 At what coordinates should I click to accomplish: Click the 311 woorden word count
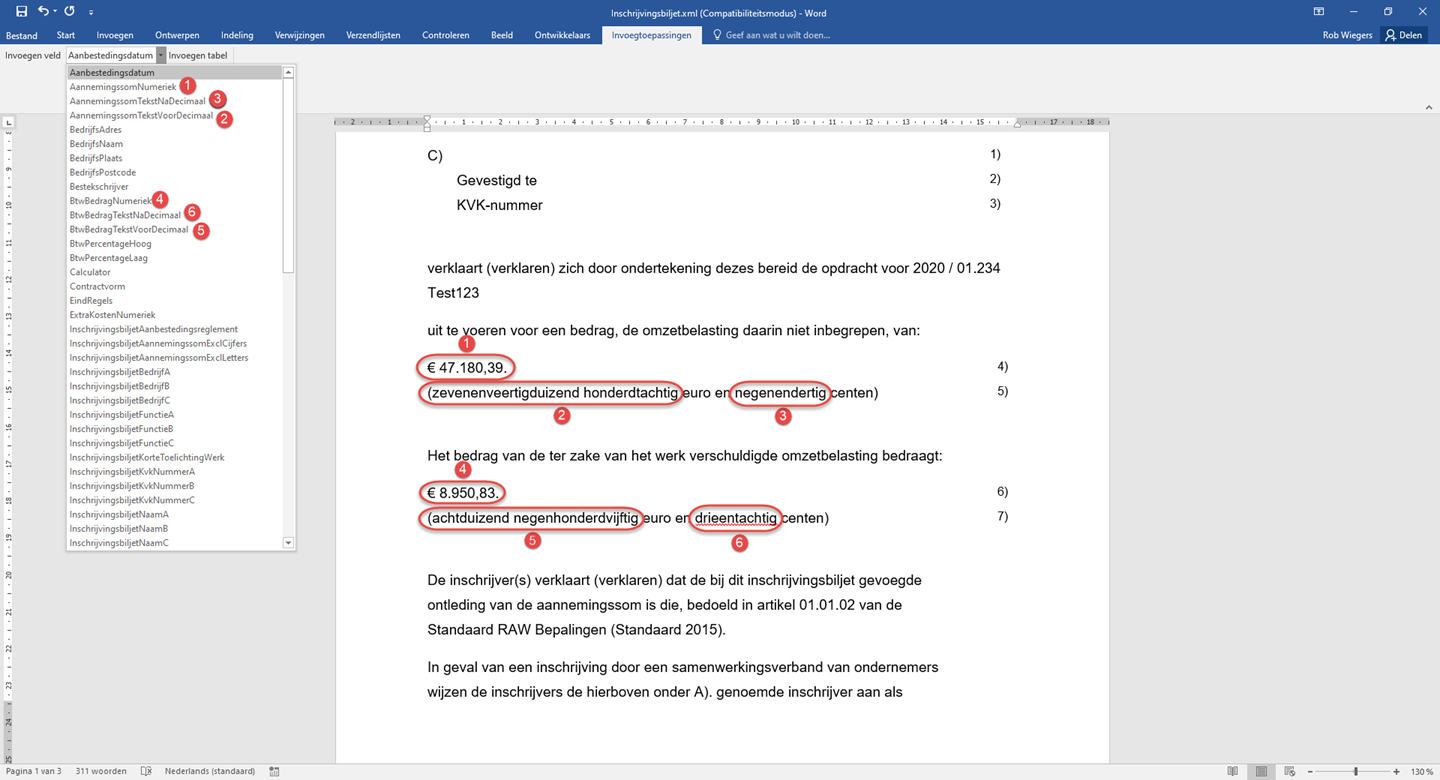point(101,771)
